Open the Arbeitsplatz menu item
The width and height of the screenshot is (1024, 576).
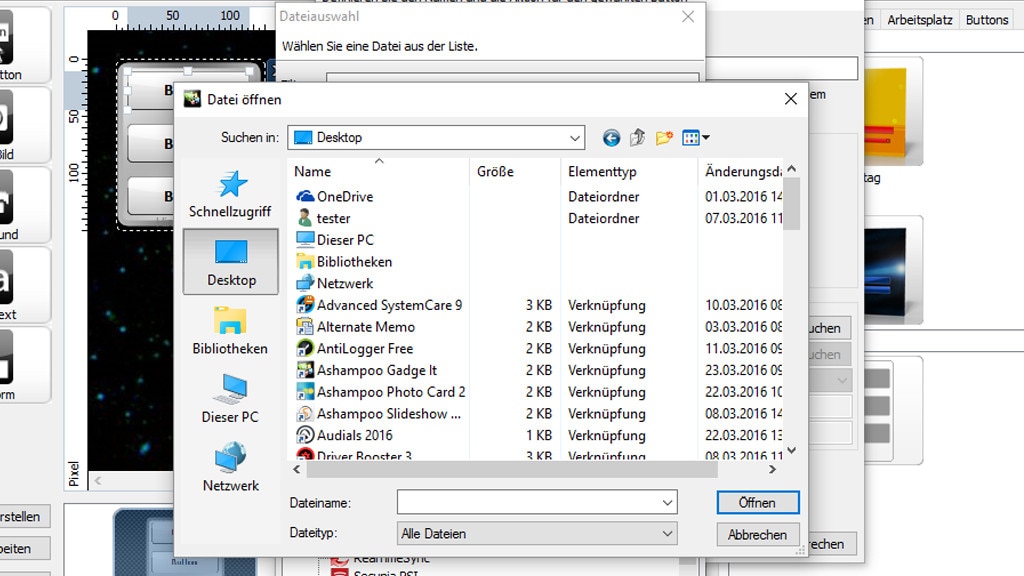919,19
